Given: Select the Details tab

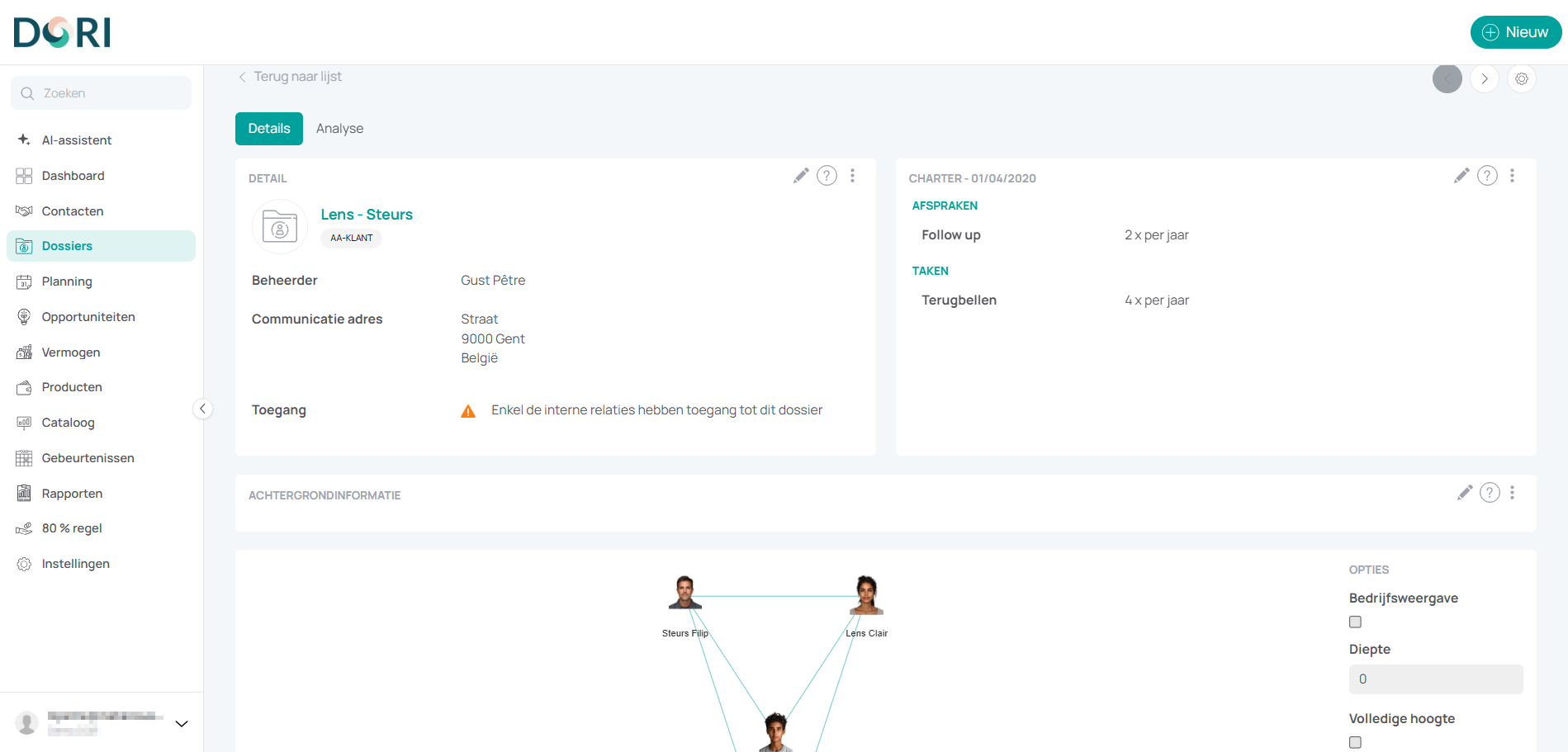Looking at the screenshot, I should point(269,129).
